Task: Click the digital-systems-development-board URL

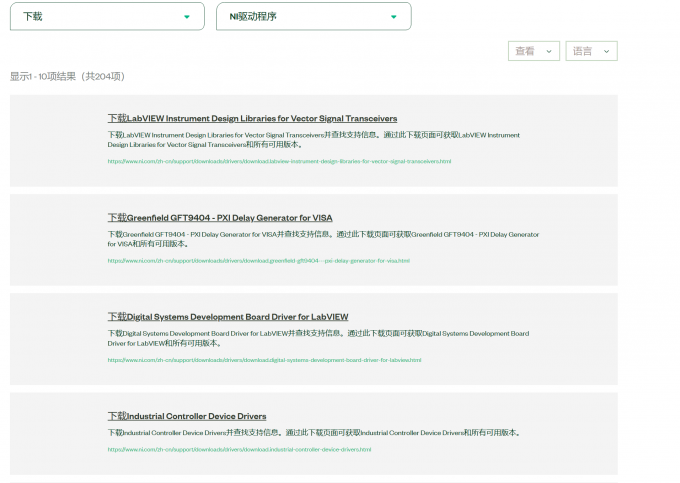Action: click(x=265, y=360)
